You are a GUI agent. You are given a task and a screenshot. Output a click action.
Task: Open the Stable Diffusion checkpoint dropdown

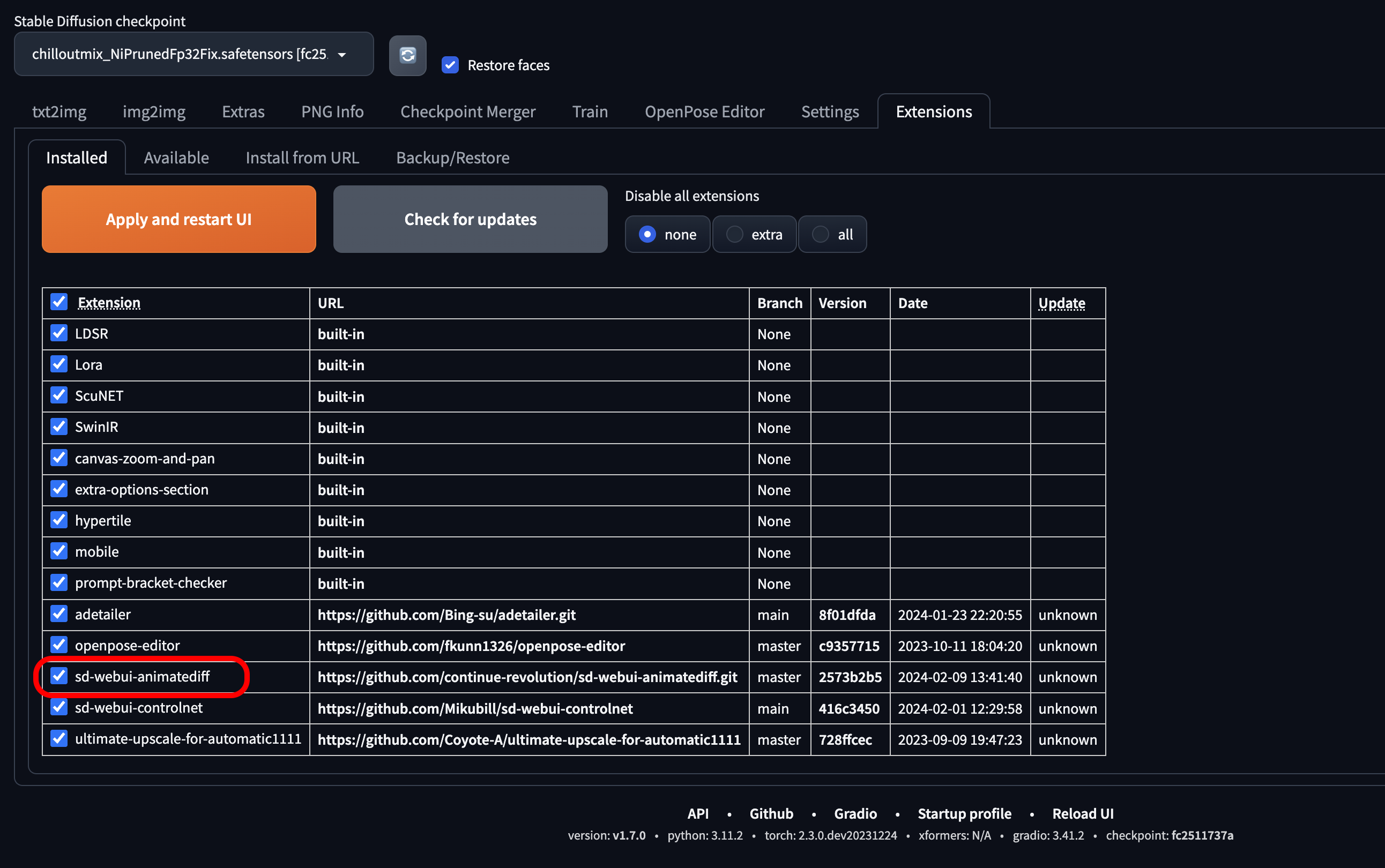193,54
